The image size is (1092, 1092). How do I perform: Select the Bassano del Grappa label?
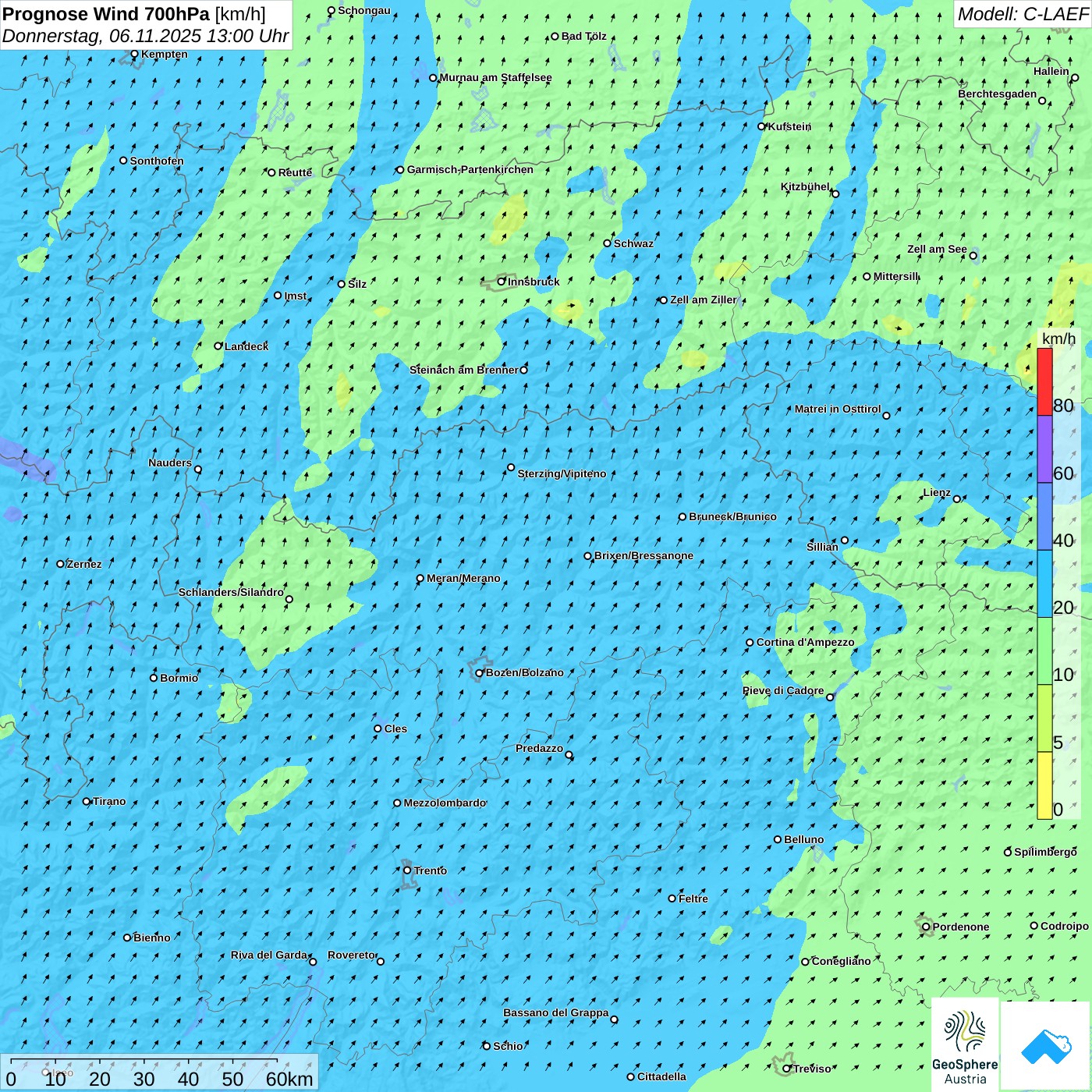(556, 1012)
